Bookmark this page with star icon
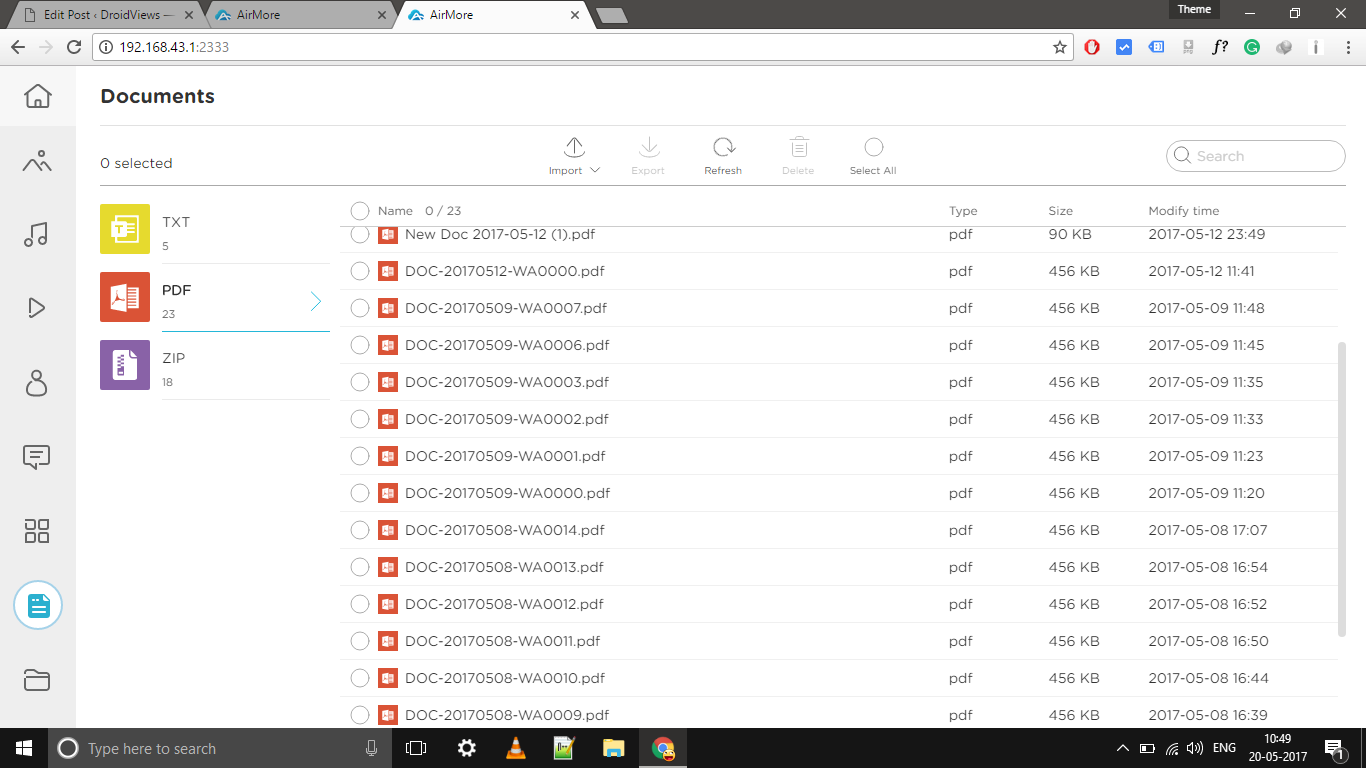The image size is (1366, 768). click(1060, 47)
